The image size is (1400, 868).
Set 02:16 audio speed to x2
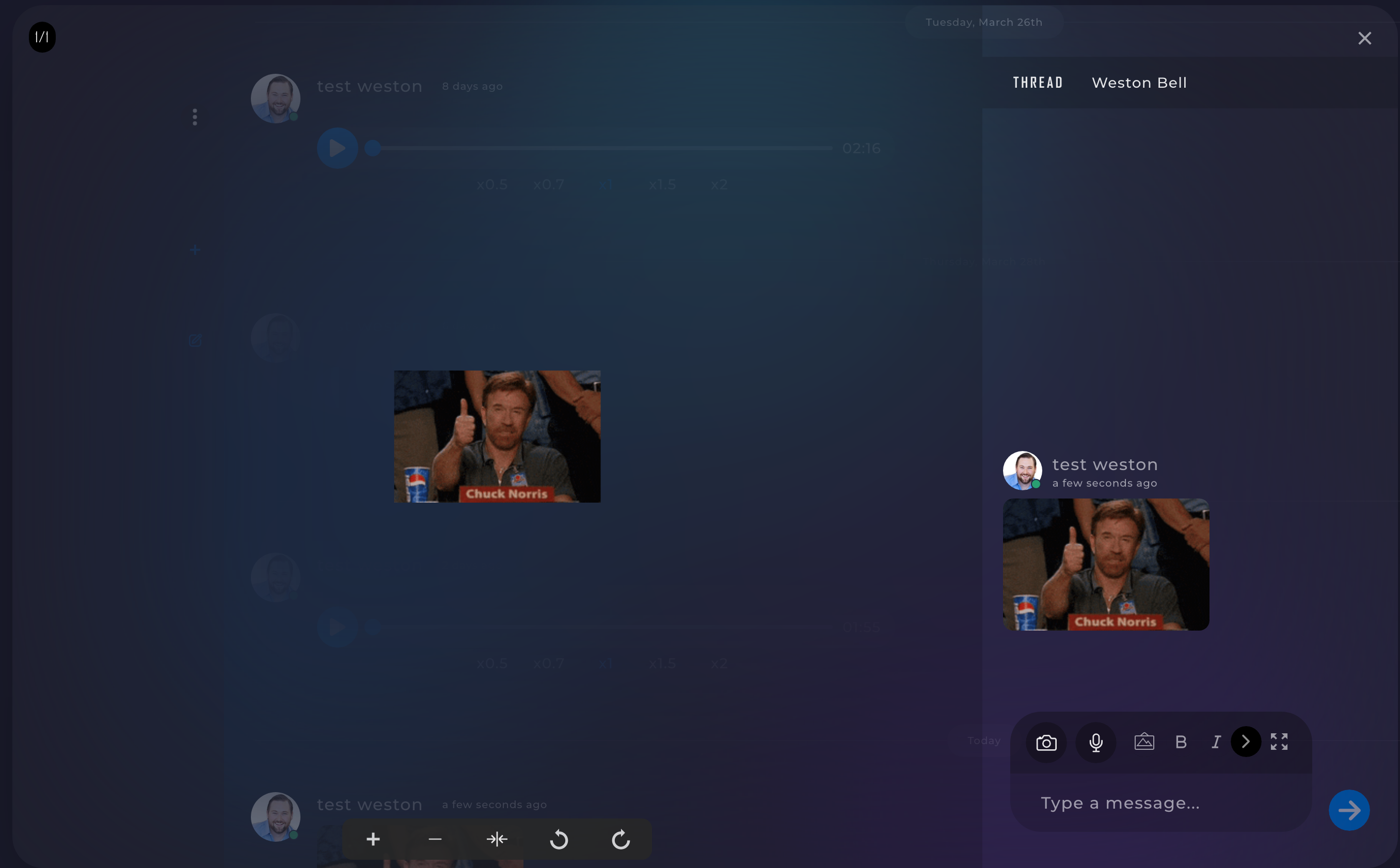point(719,185)
